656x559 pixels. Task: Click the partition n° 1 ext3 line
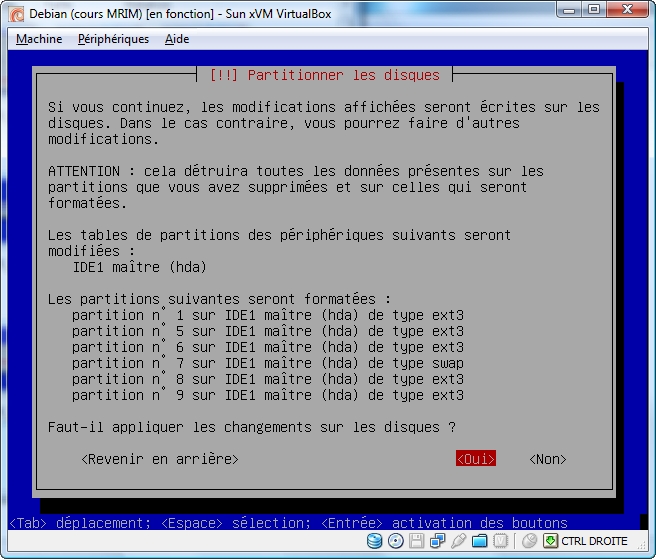point(268,315)
